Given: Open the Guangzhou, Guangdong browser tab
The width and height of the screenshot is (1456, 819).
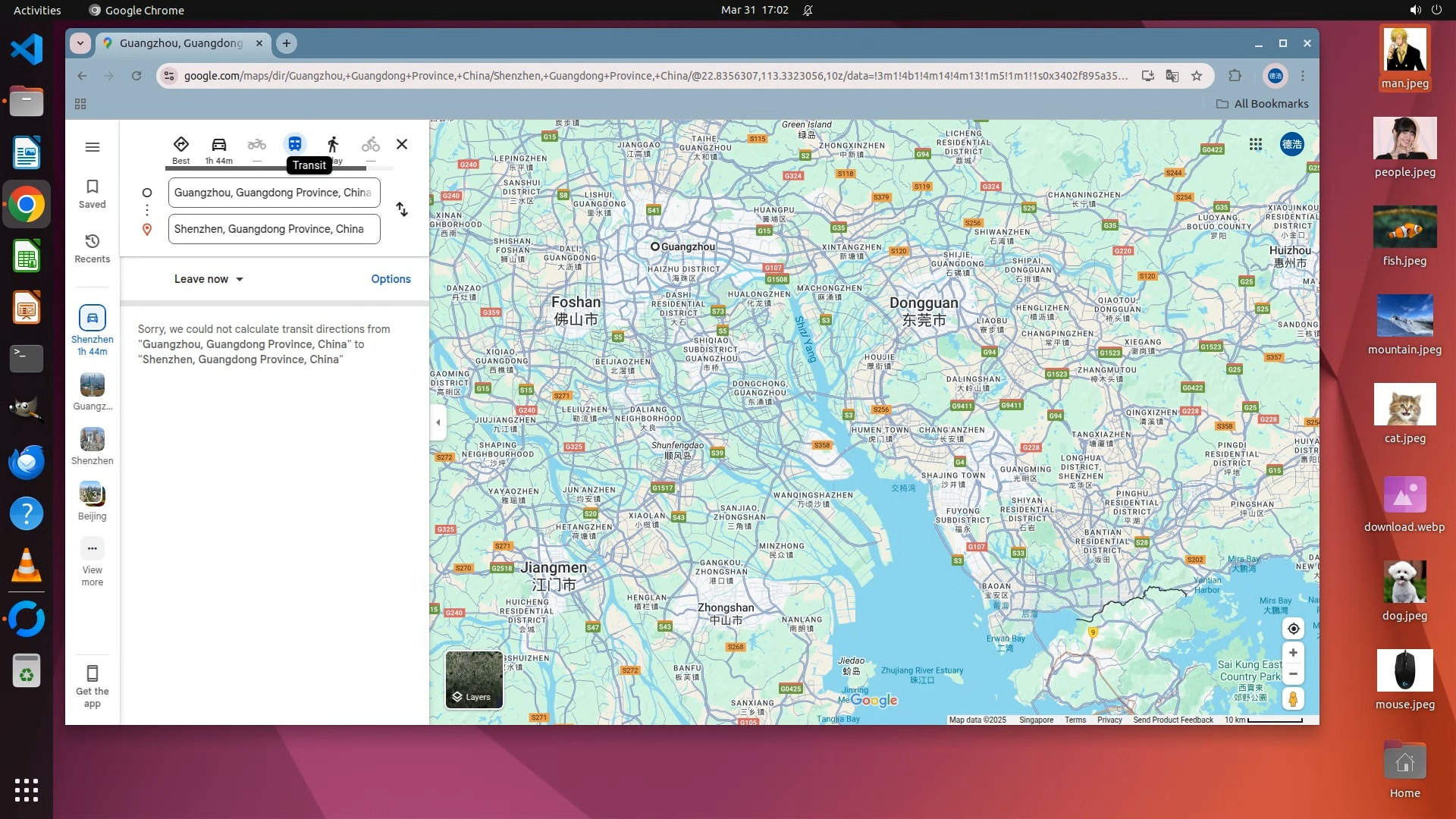Looking at the screenshot, I should [x=180, y=43].
